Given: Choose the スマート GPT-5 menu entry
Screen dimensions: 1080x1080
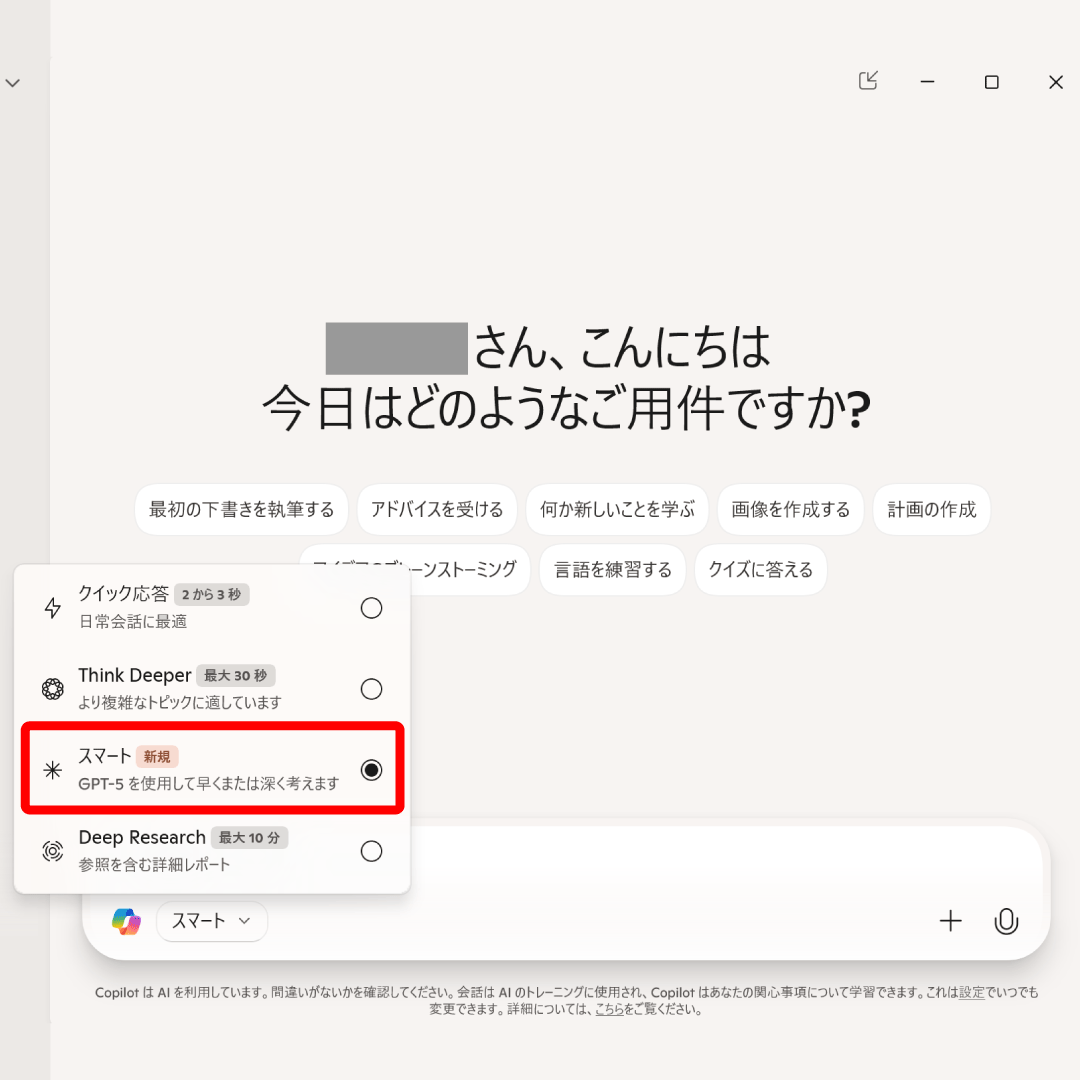Looking at the screenshot, I should 212,769.
